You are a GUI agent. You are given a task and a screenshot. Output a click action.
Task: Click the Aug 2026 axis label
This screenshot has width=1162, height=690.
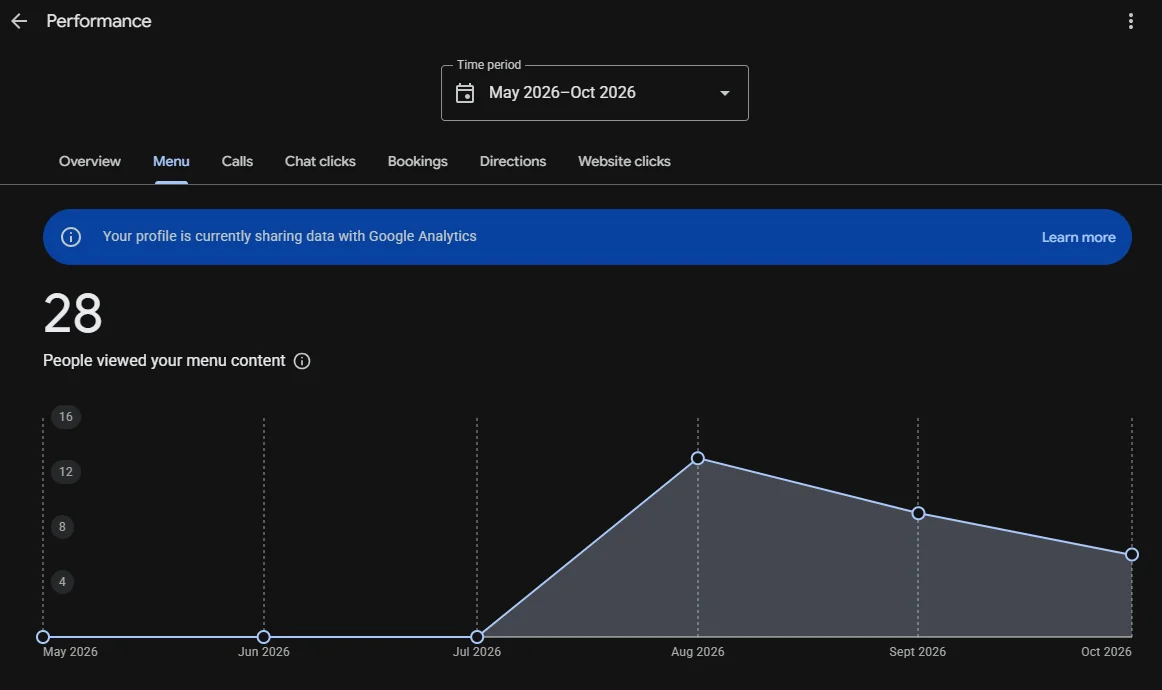[697, 651]
